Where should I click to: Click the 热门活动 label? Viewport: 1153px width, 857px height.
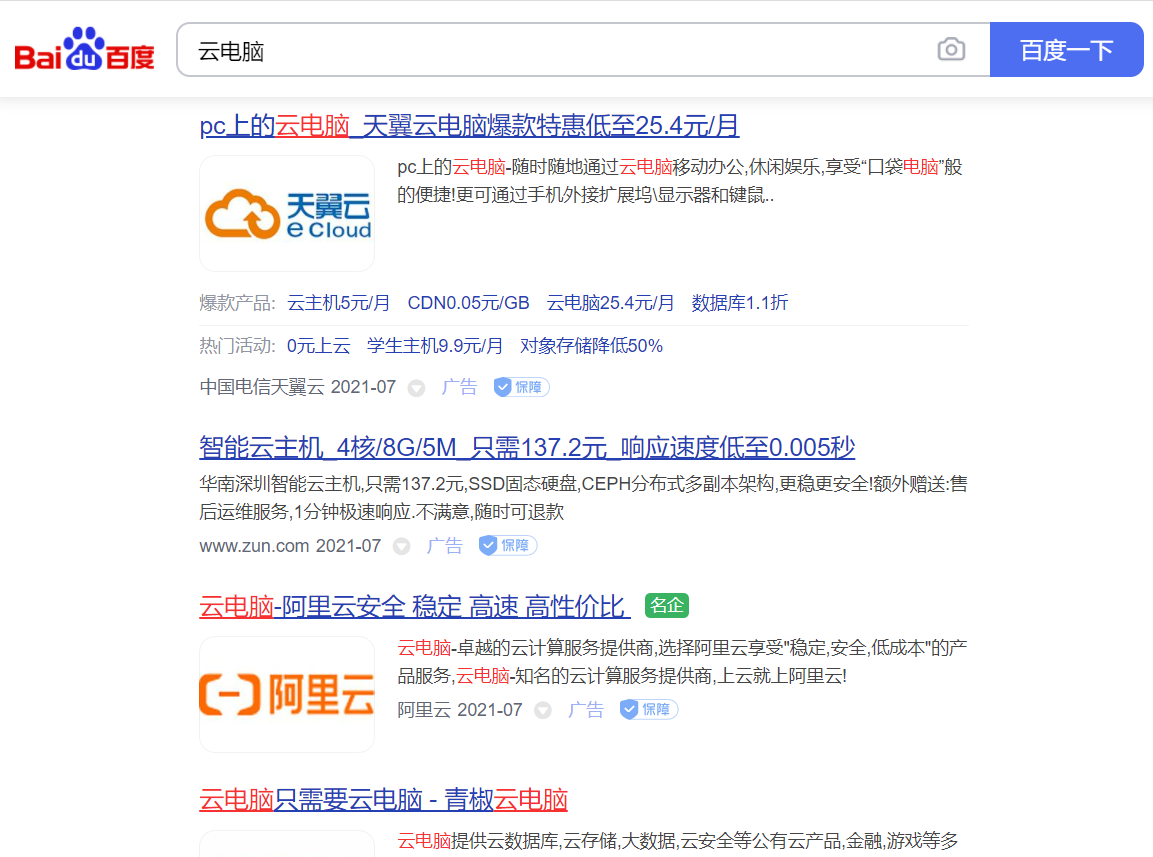[x=237, y=346]
